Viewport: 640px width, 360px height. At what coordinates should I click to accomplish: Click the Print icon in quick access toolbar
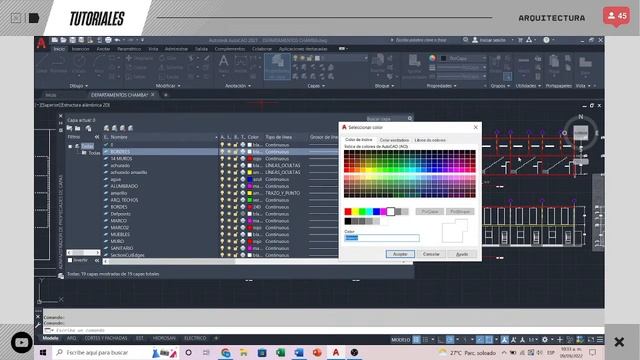point(108,40)
